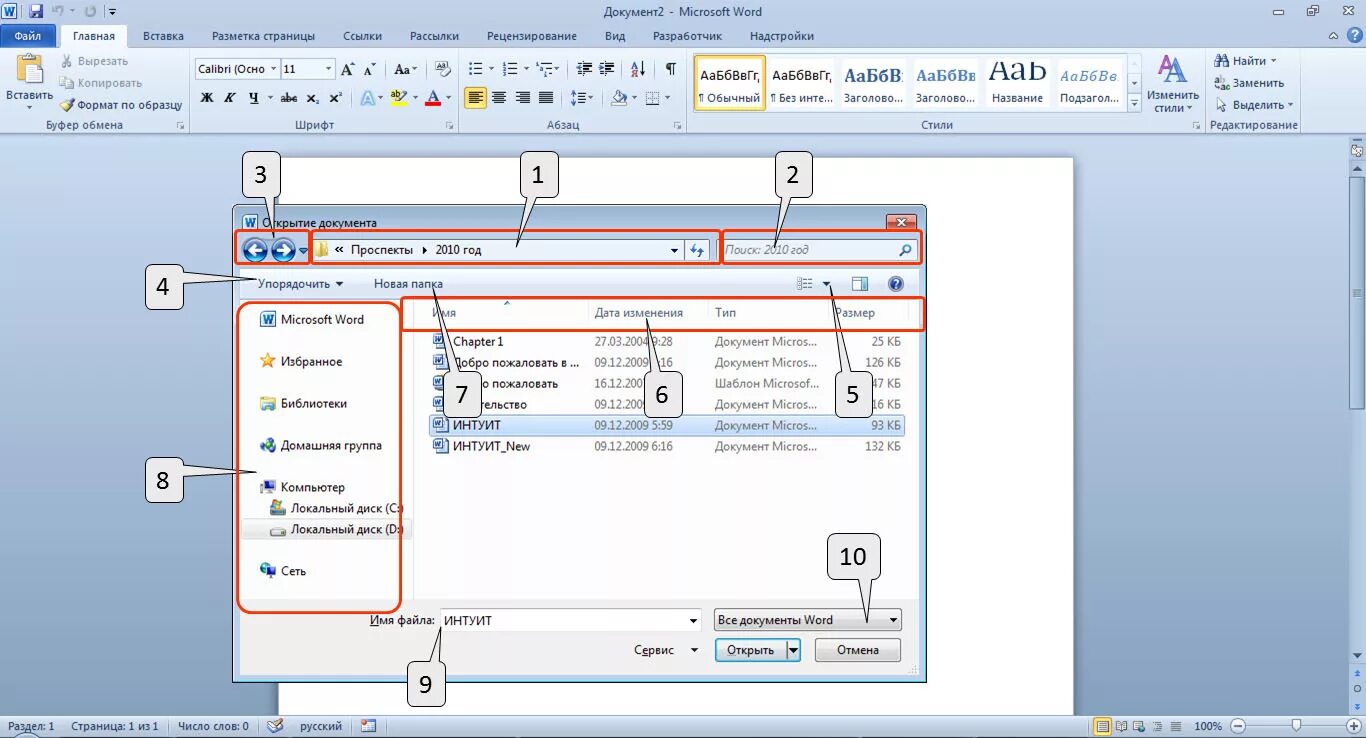Toggle Justify paragraph alignment
Screen dimensions: 1366x738
coord(545,98)
